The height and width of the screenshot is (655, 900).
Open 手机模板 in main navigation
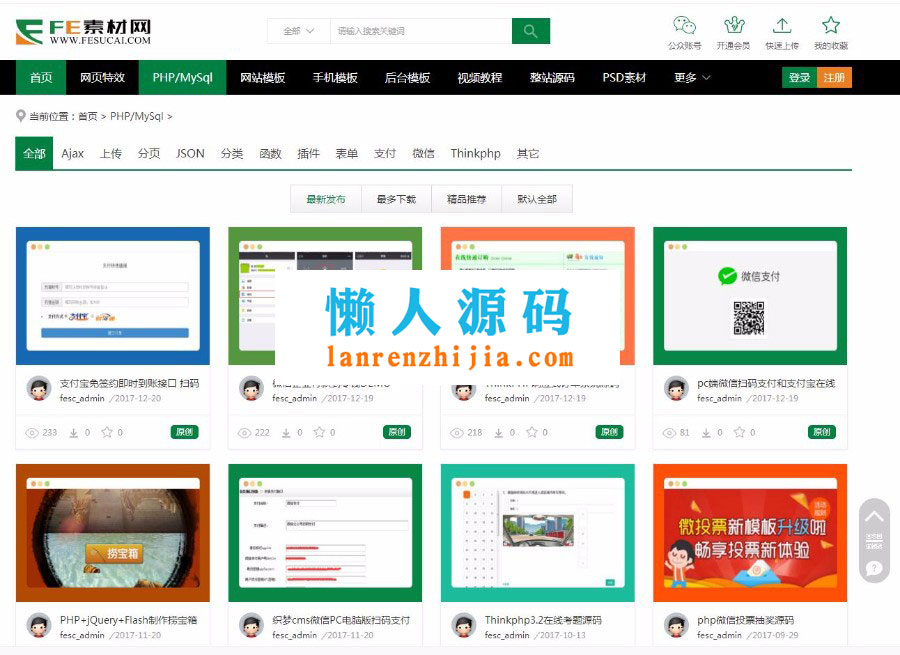coord(335,77)
